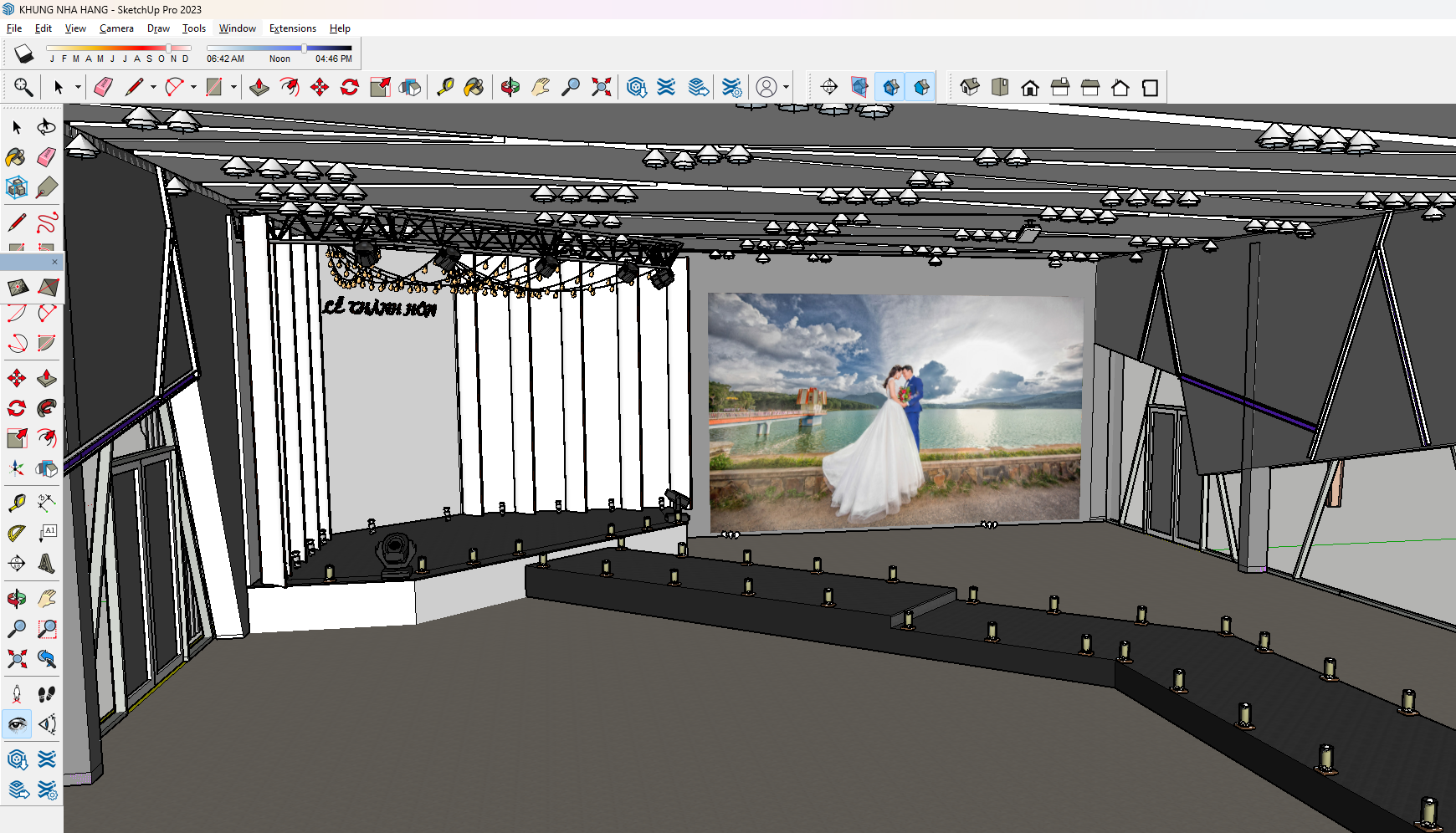Open the Camera menu
Screen dimensions: 1456x833
(116, 28)
